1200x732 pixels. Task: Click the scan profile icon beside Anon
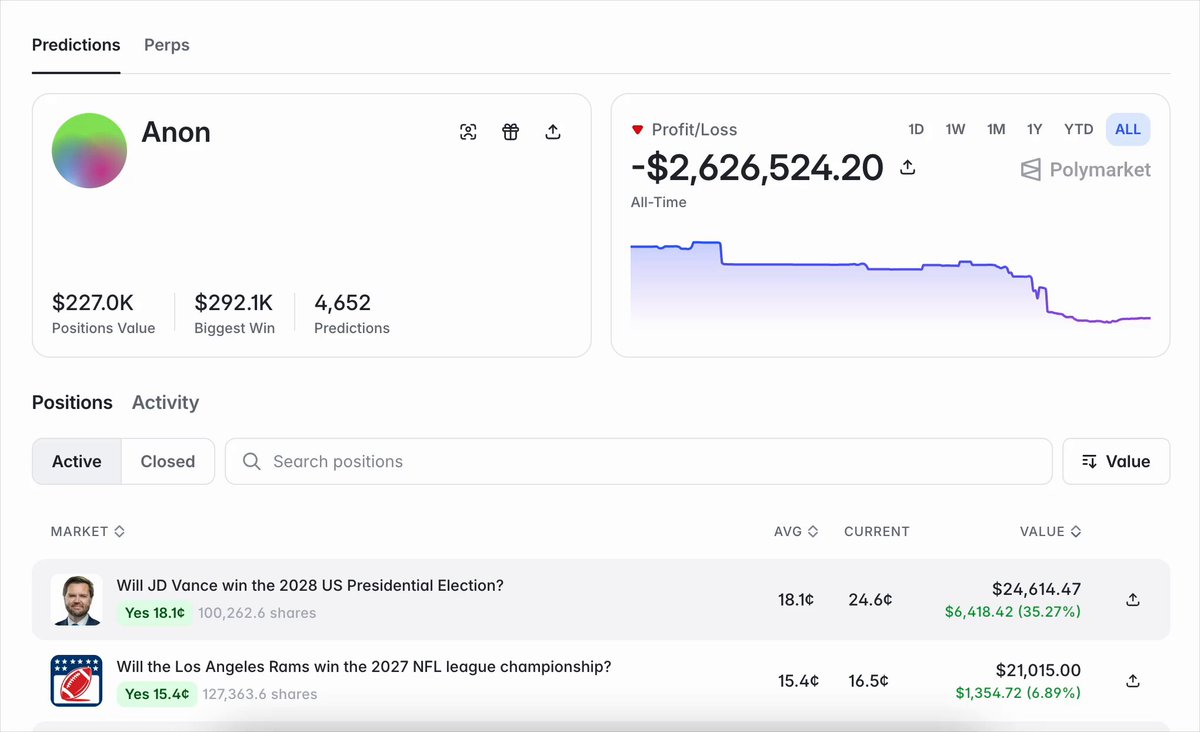(468, 132)
